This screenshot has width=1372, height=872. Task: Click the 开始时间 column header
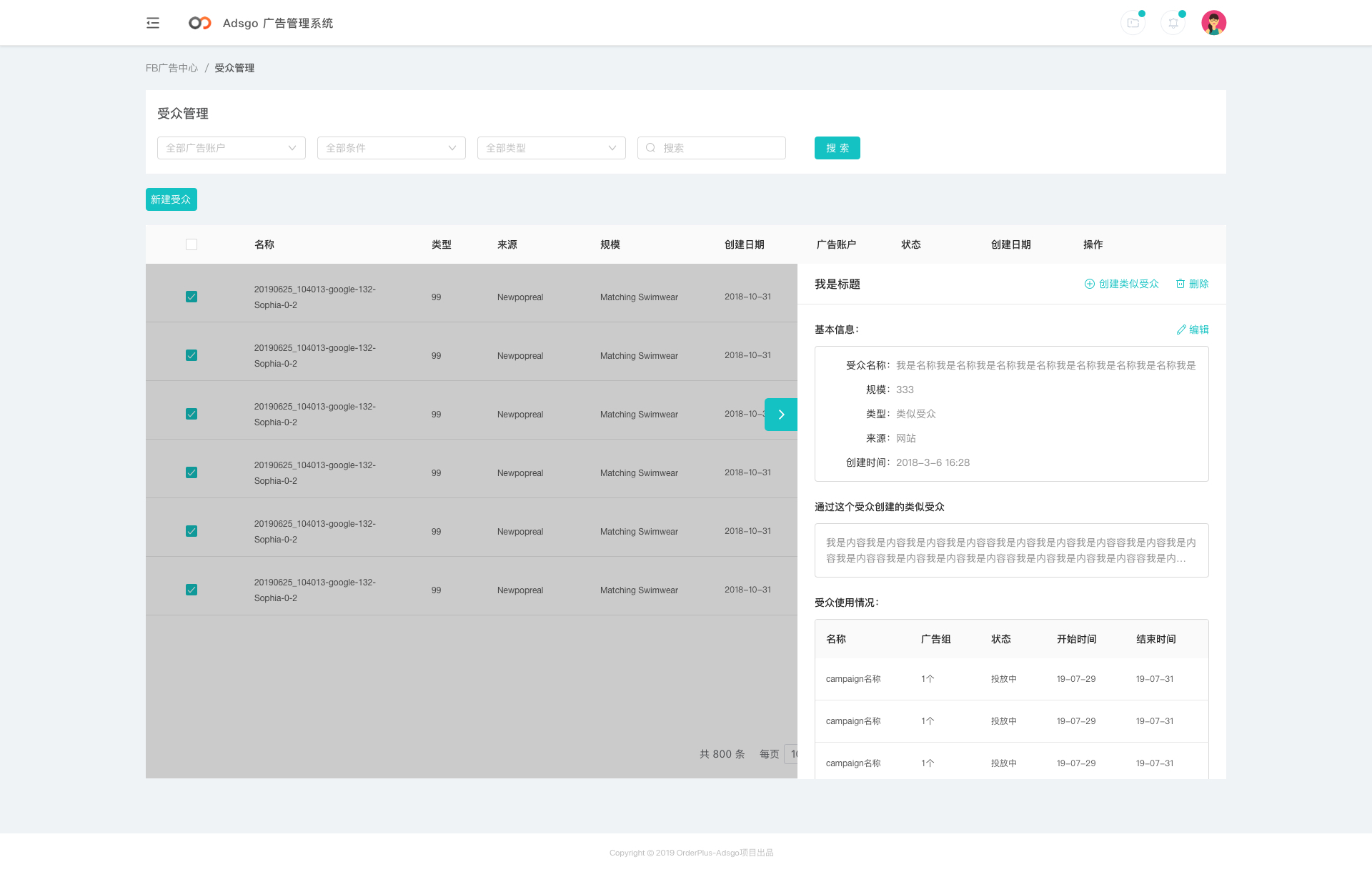[x=1077, y=639]
